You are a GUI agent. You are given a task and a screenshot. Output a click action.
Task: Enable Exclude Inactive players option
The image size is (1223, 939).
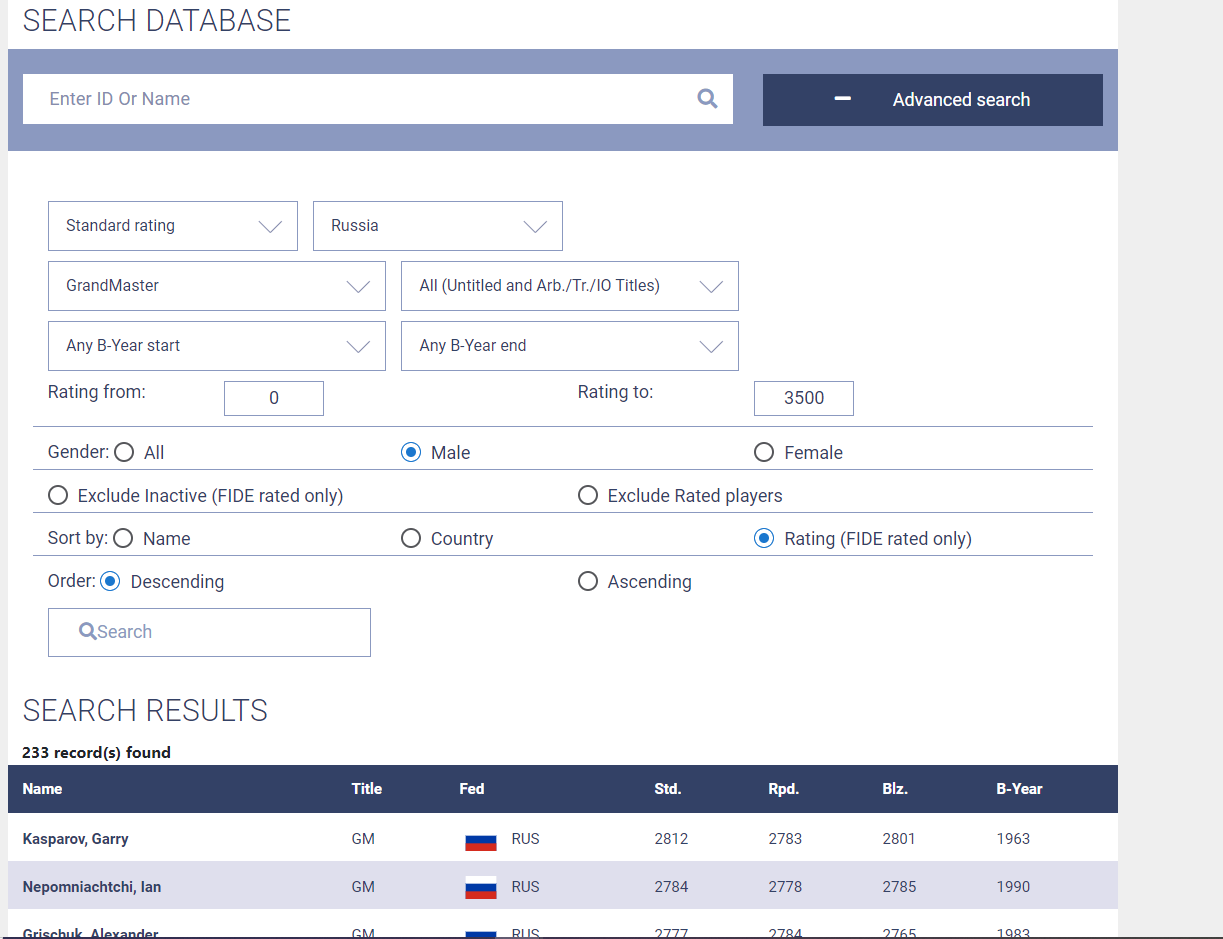[59, 496]
